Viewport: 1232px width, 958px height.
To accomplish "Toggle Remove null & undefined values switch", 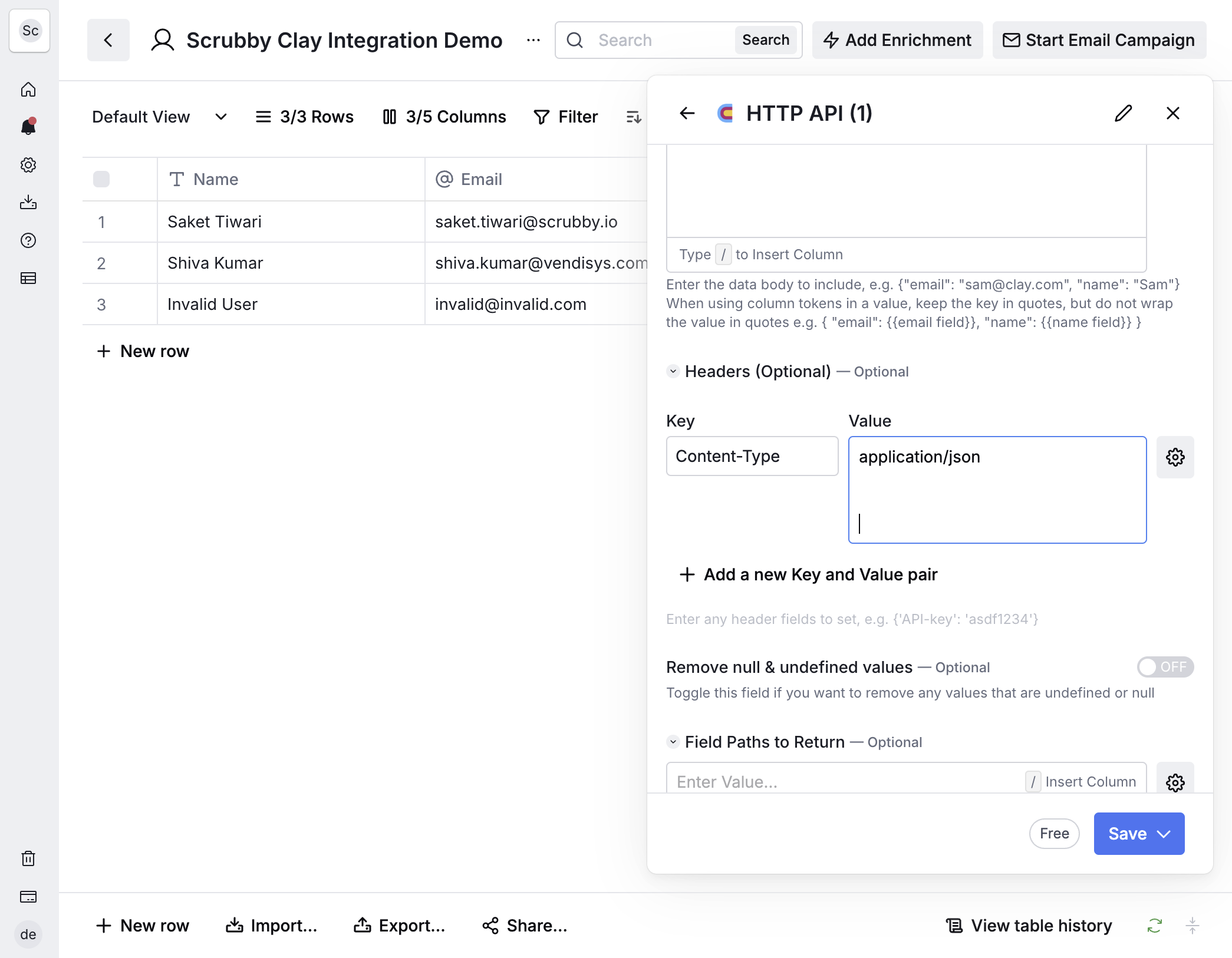I will tap(1165, 667).
